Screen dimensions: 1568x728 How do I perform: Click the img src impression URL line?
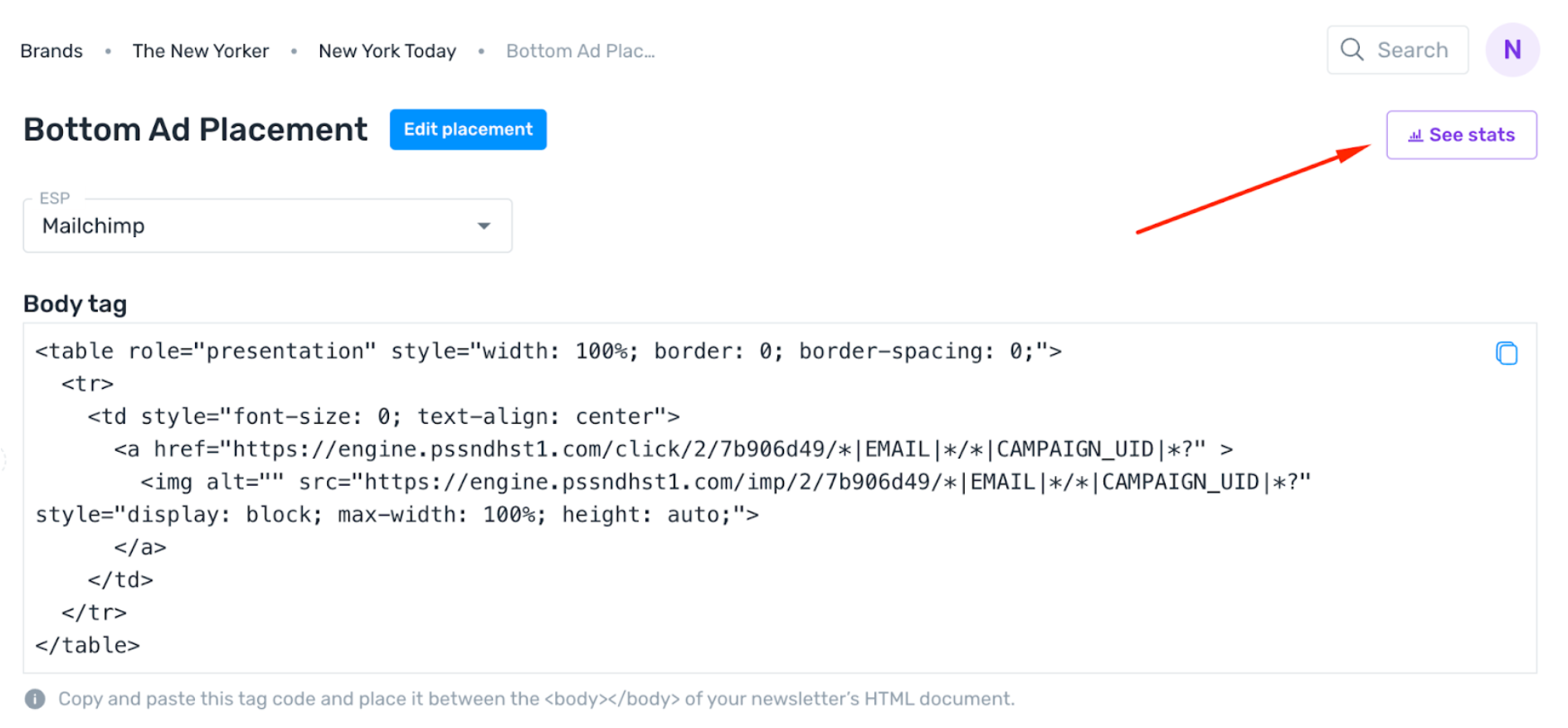[725, 482]
